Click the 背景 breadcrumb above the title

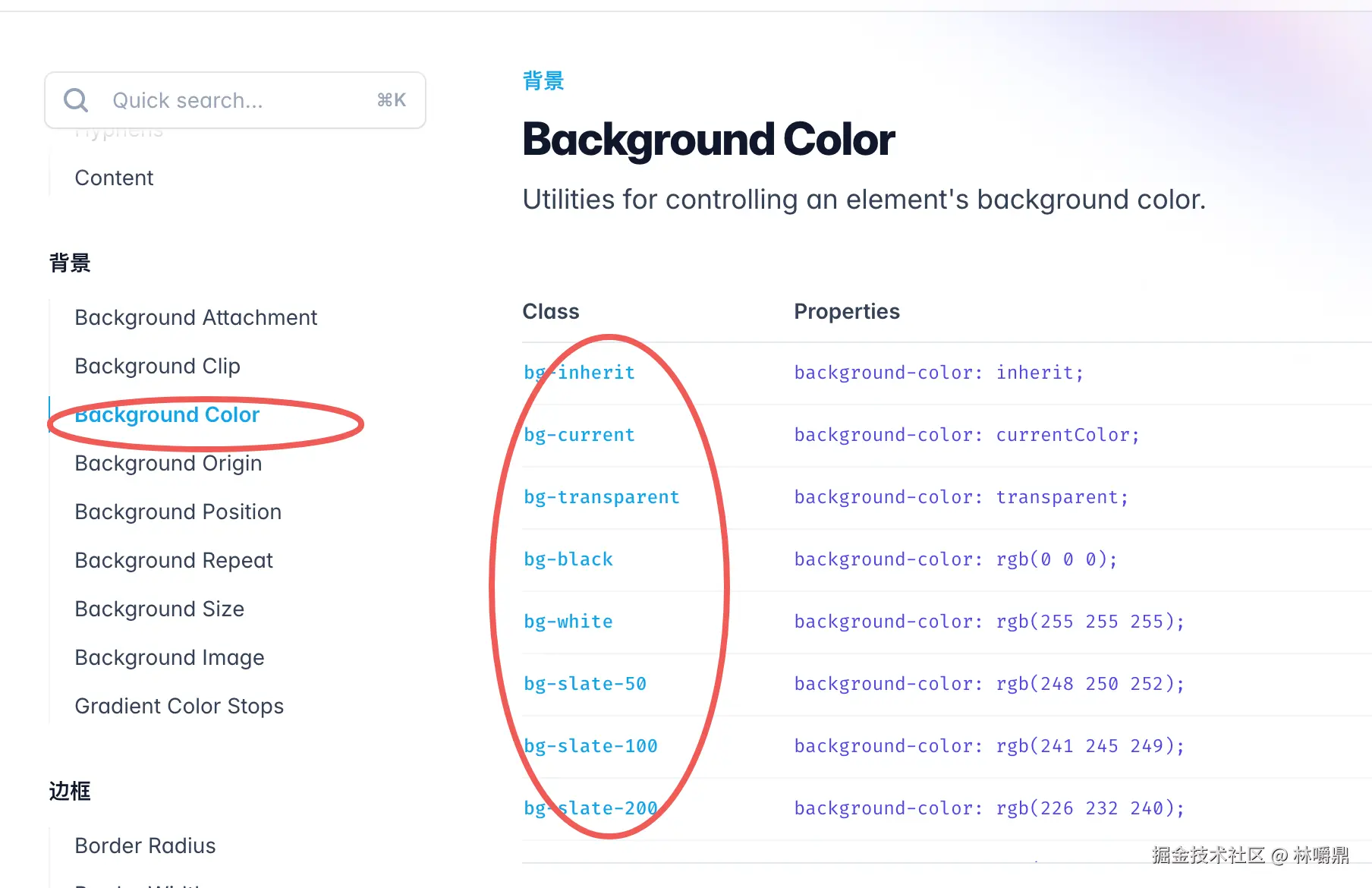543,80
